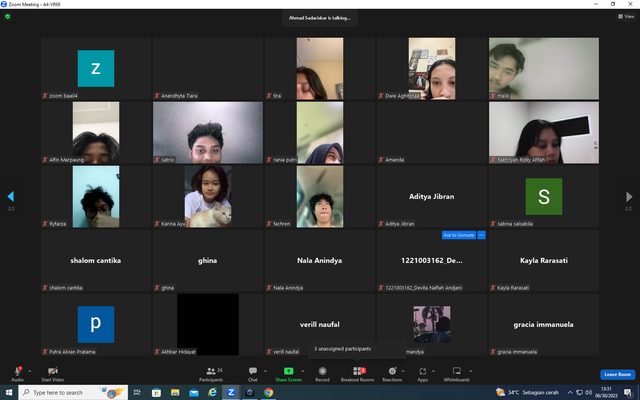This screenshot has height=400, width=640.
Task: Select satrio's video tile
Action: coord(208,133)
